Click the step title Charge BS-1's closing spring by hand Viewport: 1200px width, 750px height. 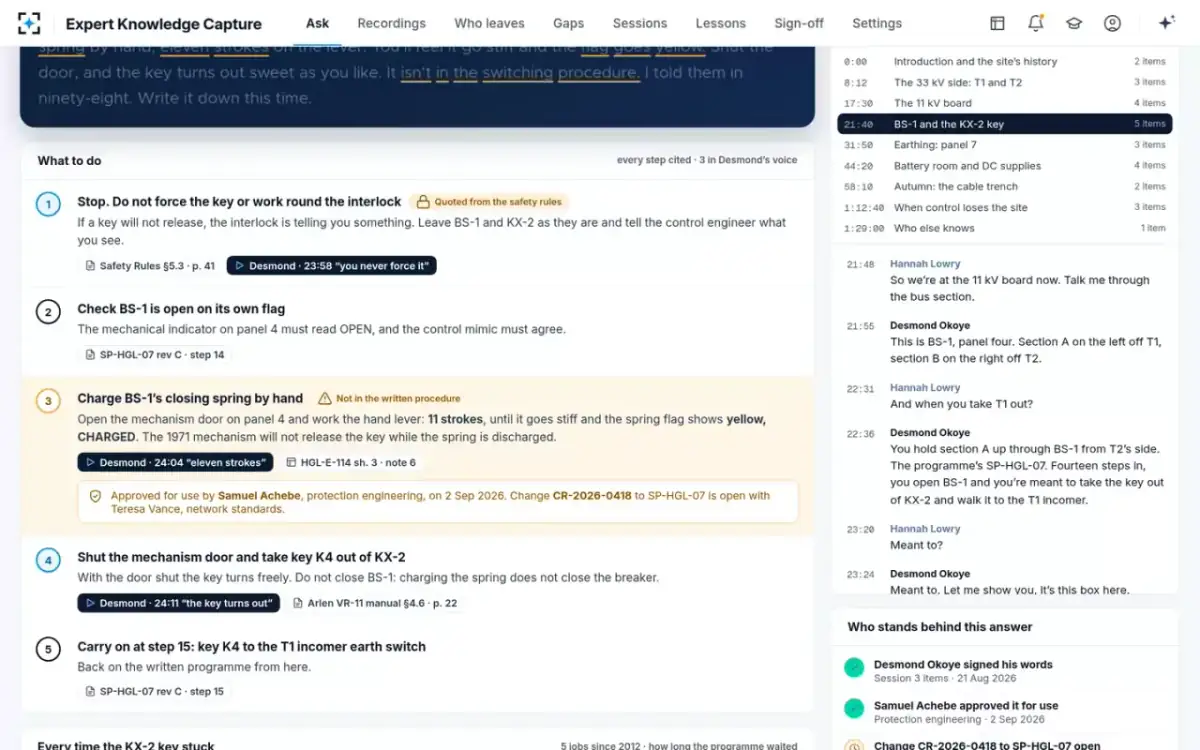(x=190, y=398)
